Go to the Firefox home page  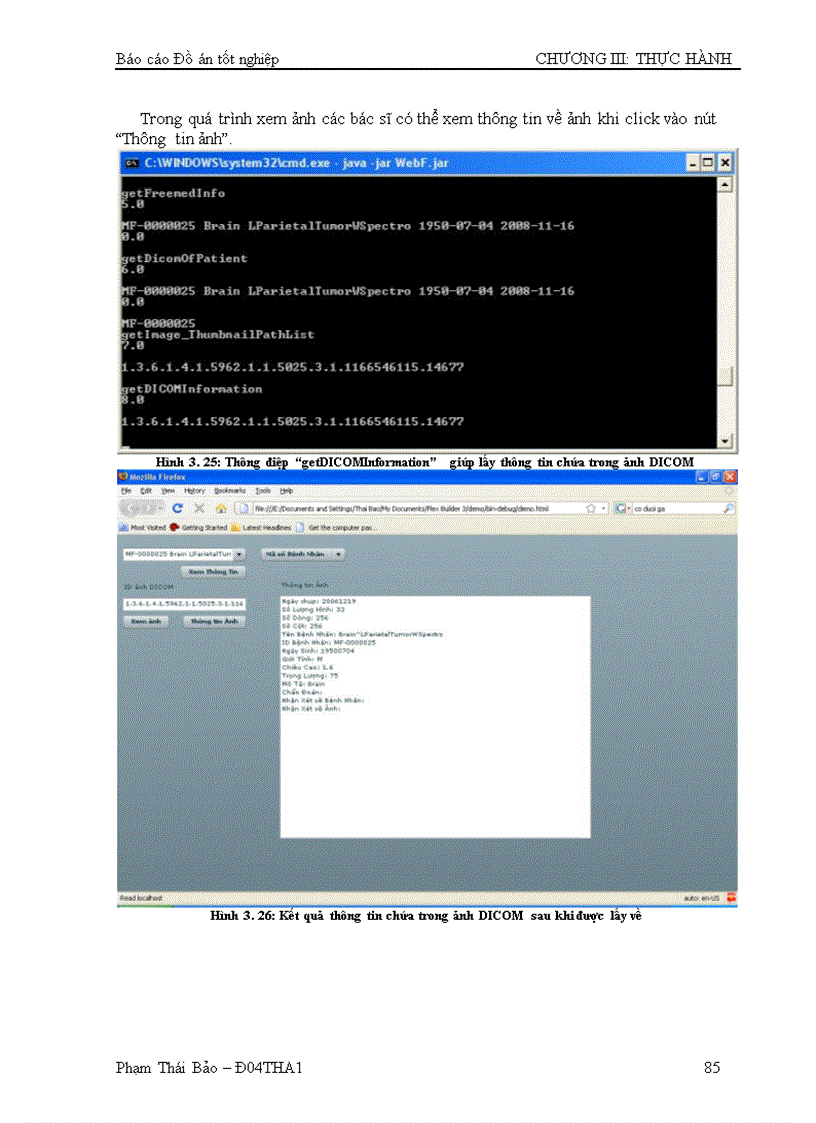[219, 507]
